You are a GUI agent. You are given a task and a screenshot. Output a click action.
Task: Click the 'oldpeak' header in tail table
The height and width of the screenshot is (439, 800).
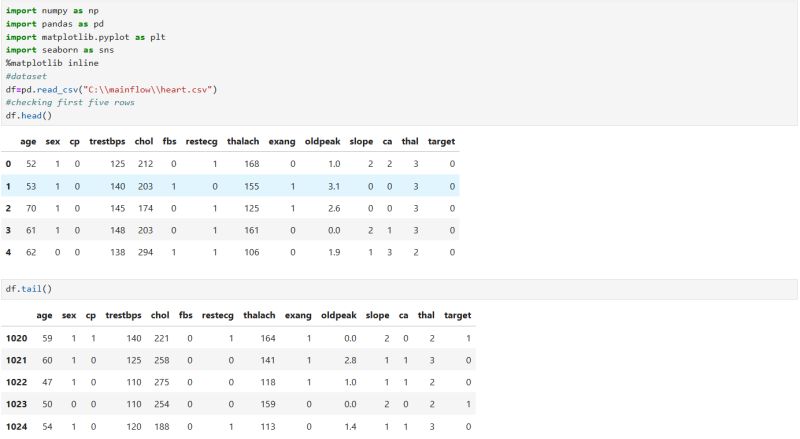coord(339,315)
